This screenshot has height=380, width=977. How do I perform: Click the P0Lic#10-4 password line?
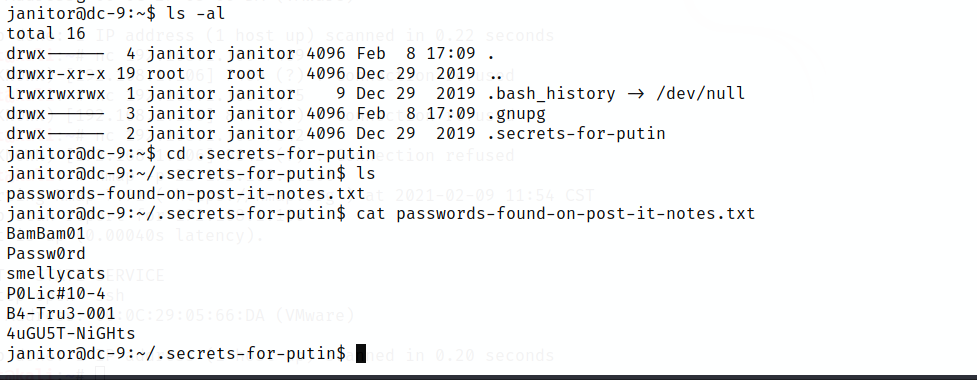(x=56, y=293)
